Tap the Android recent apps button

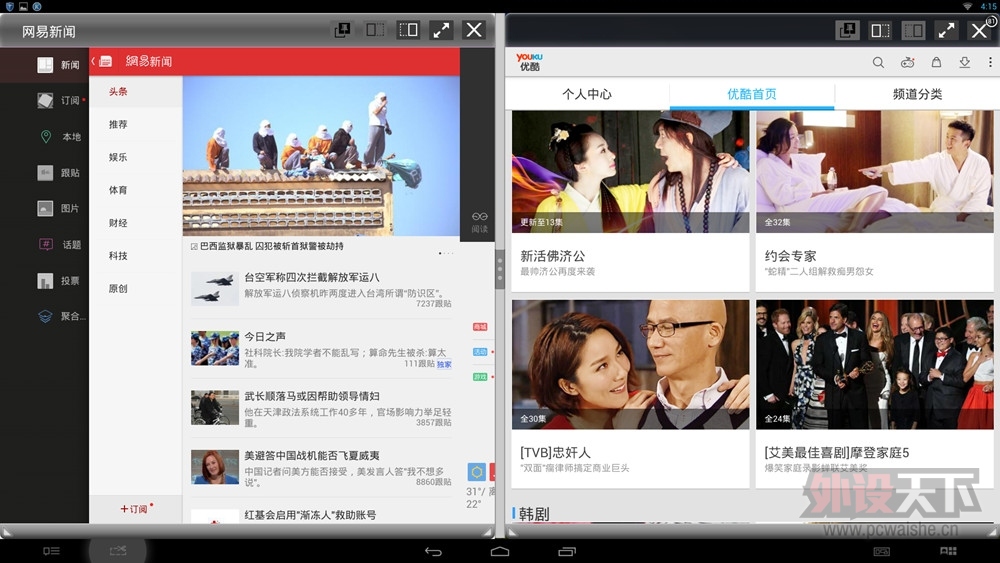click(567, 552)
